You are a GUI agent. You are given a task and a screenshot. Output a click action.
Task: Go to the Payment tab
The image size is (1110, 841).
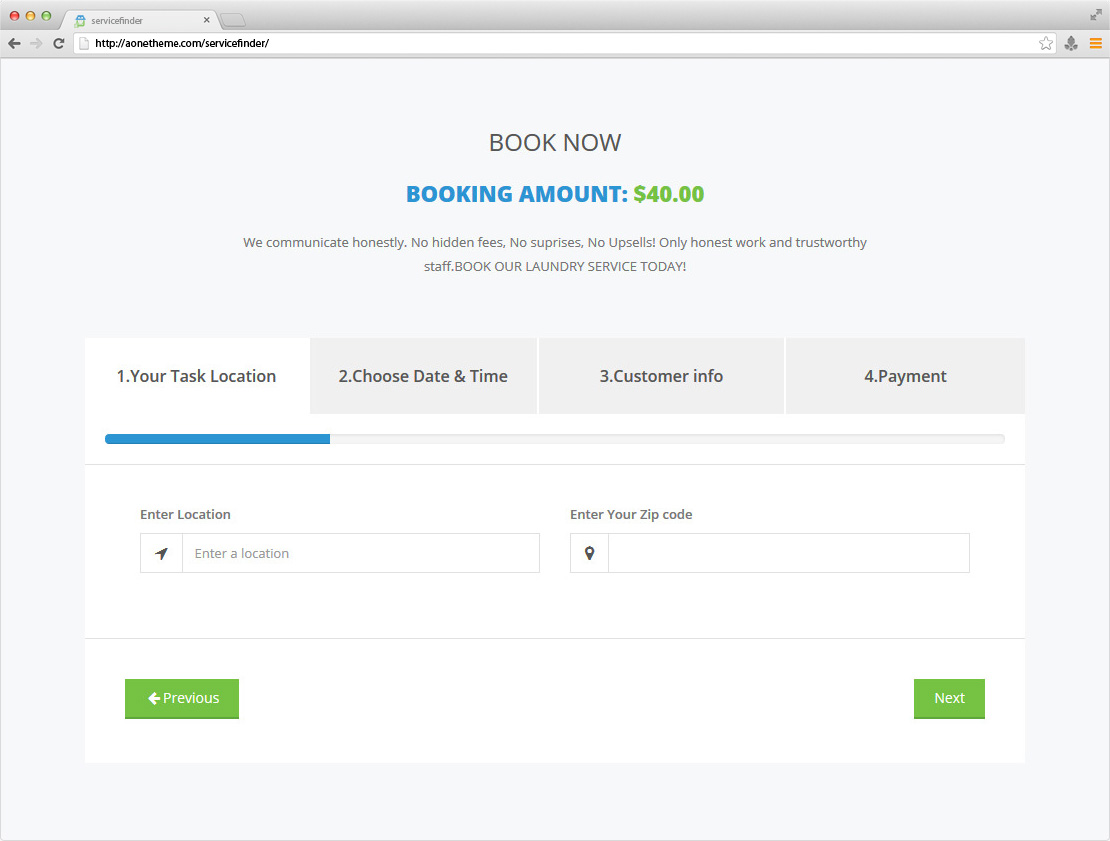[x=905, y=376]
